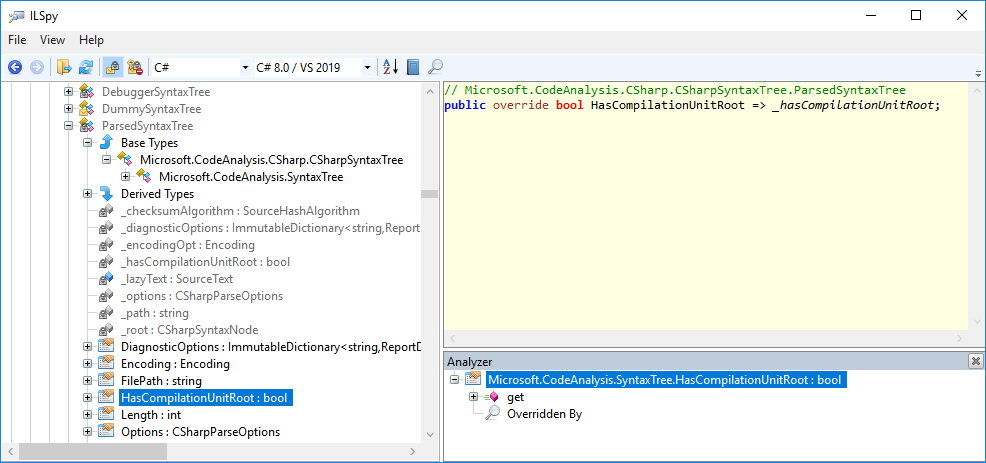Click the _encodingOpt field icon
Image resolution: width=986 pixels, height=463 pixels.
tap(106, 245)
